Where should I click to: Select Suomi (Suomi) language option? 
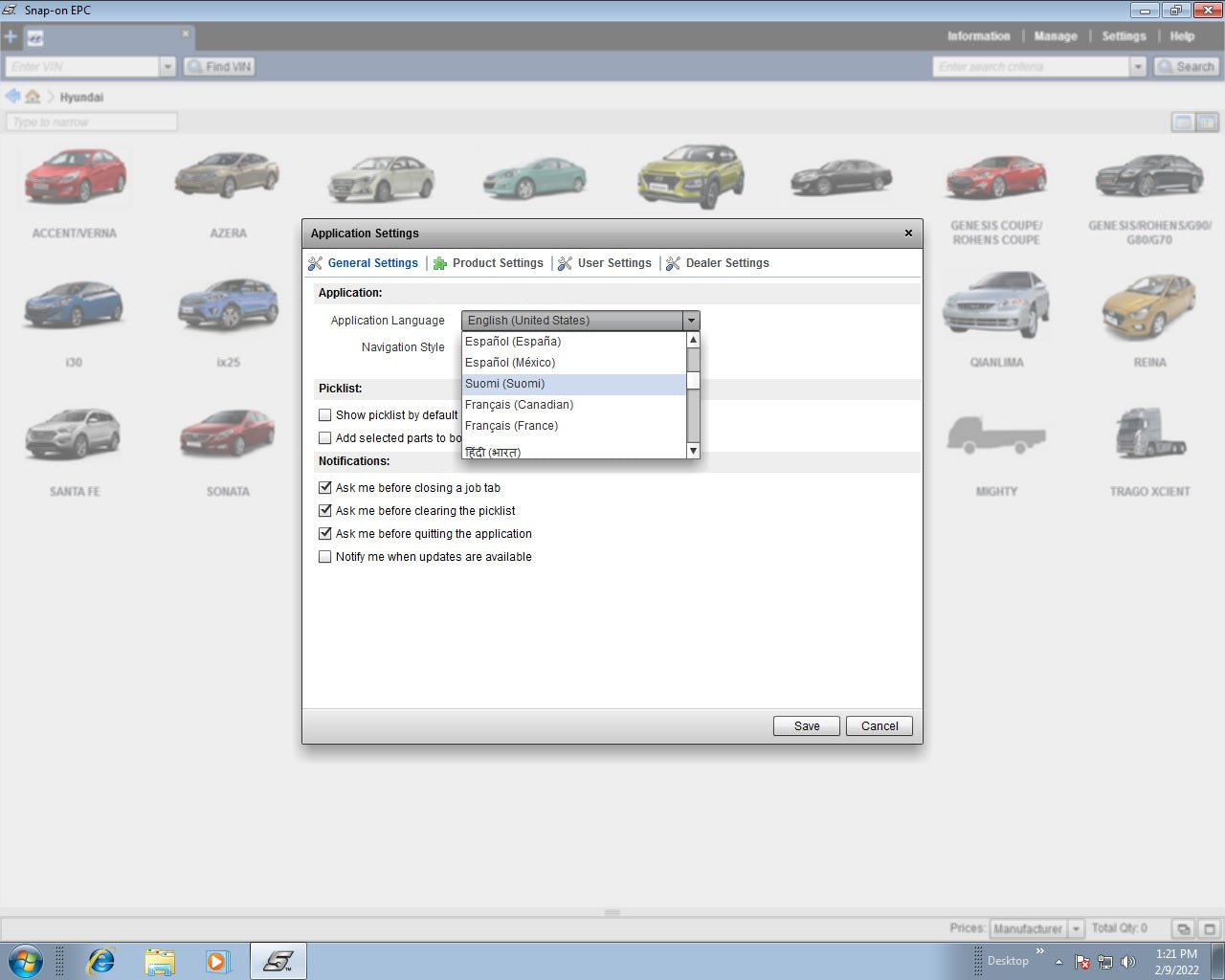click(x=573, y=384)
